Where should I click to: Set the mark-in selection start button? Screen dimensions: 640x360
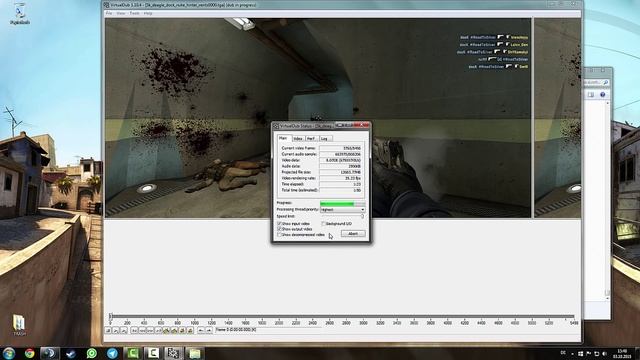[201, 330]
